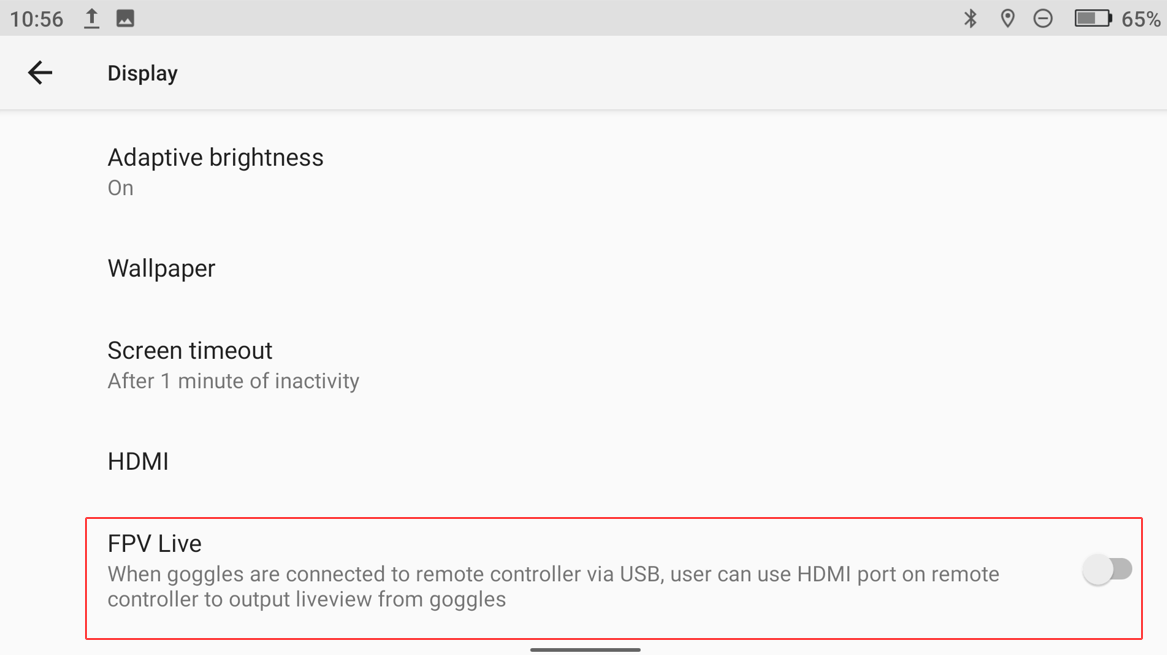
Task: Click the 'On' status under Adaptive brightness
Action: (x=120, y=188)
